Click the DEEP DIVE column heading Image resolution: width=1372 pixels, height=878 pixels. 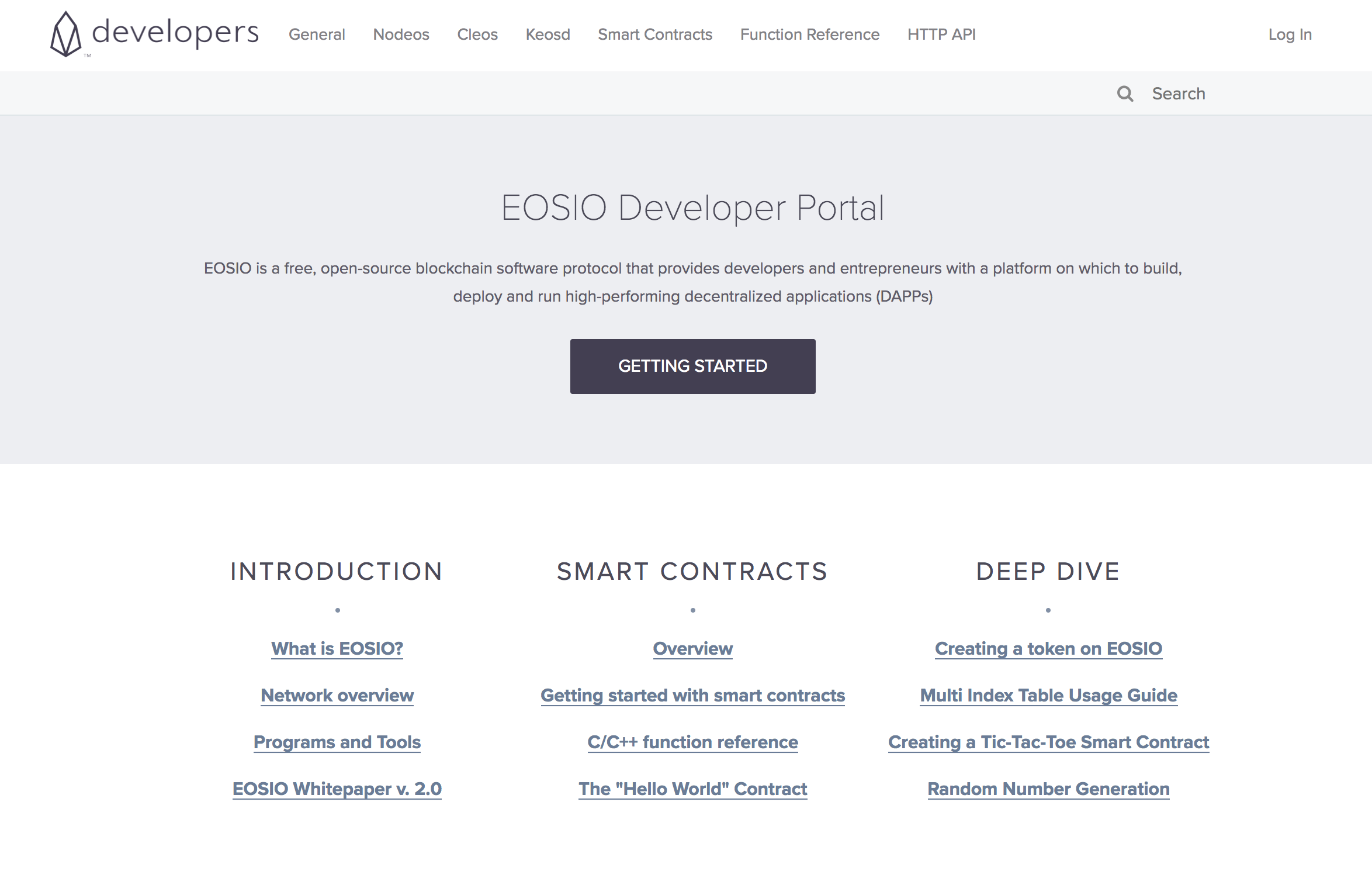point(1048,571)
